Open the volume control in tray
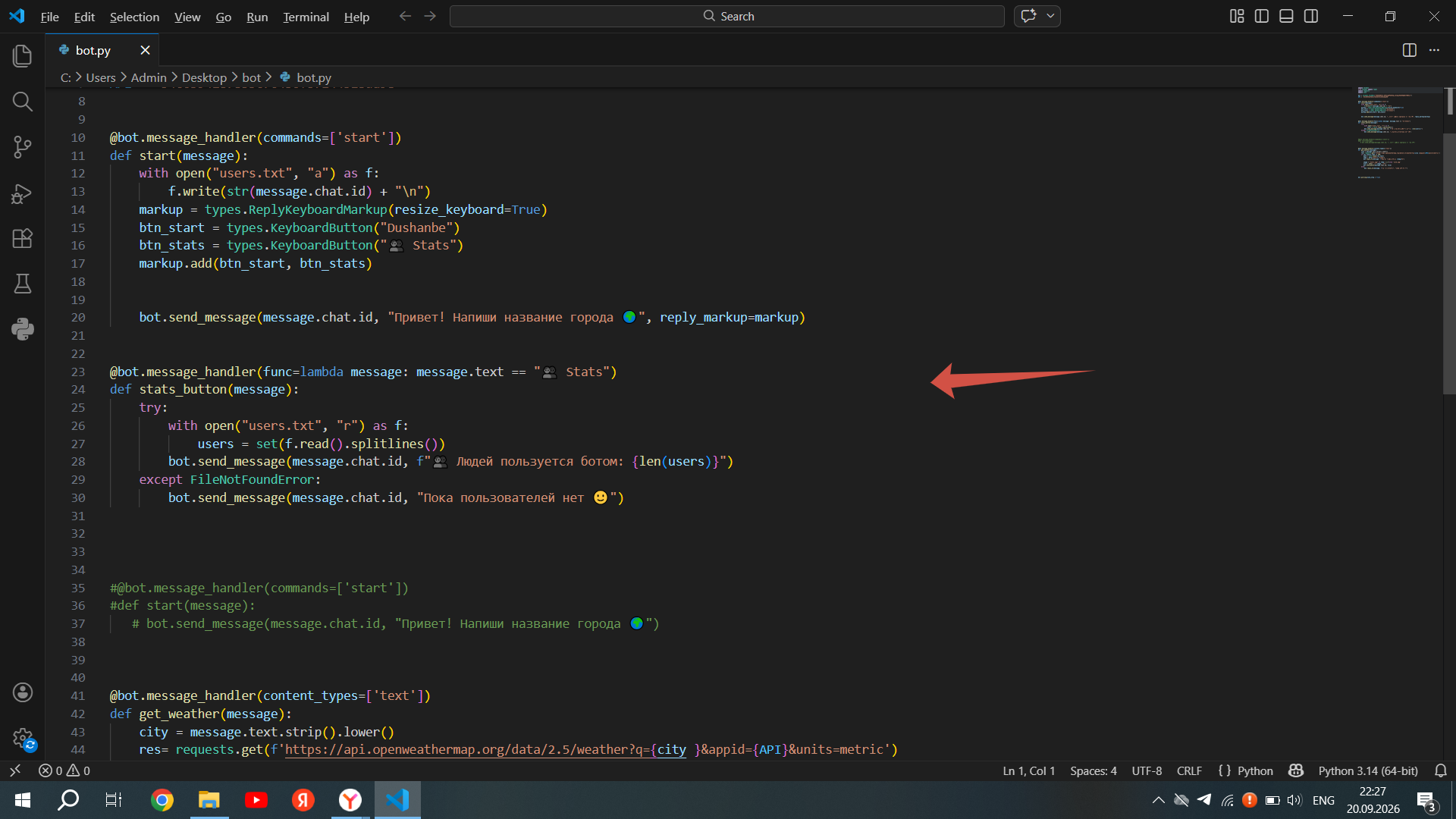The height and width of the screenshot is (819, 1456). (x=1294, y=800)
